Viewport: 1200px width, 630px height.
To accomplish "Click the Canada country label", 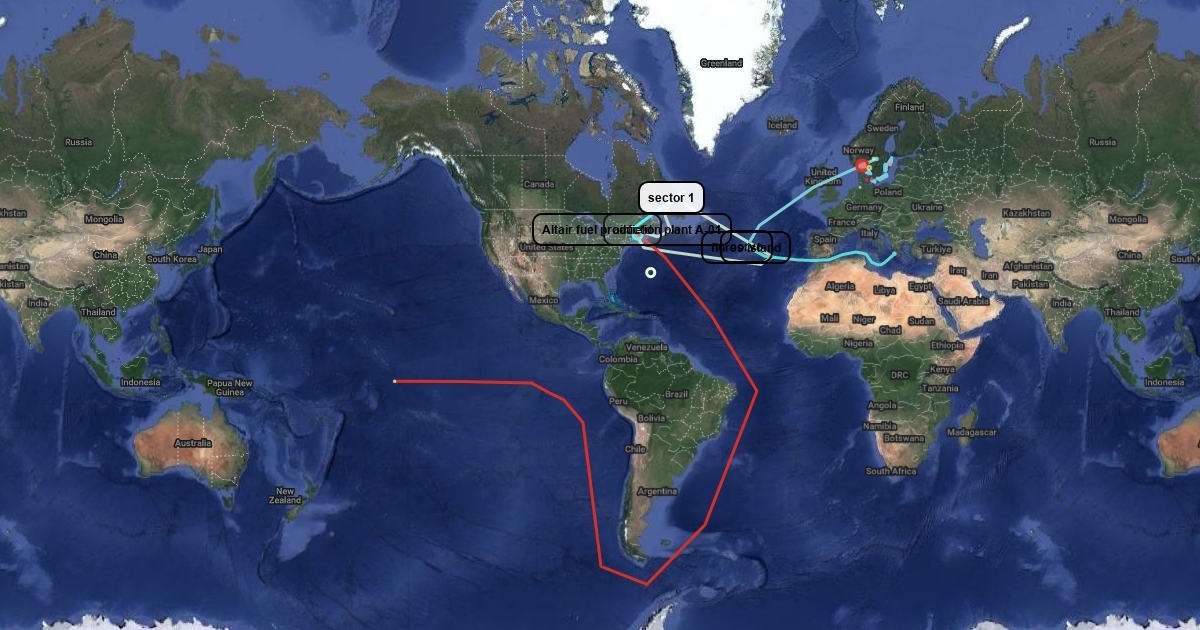I will click(539, 184).
